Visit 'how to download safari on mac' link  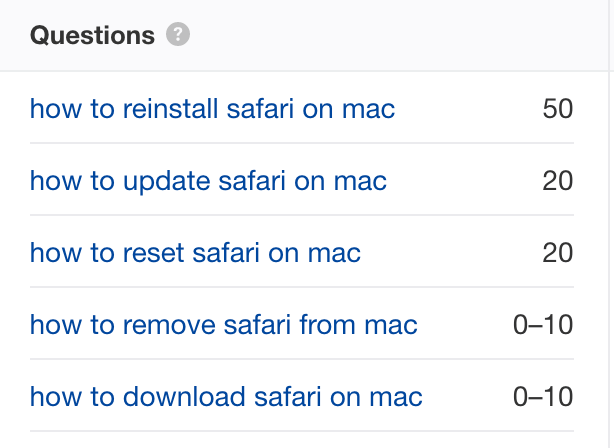226,397
